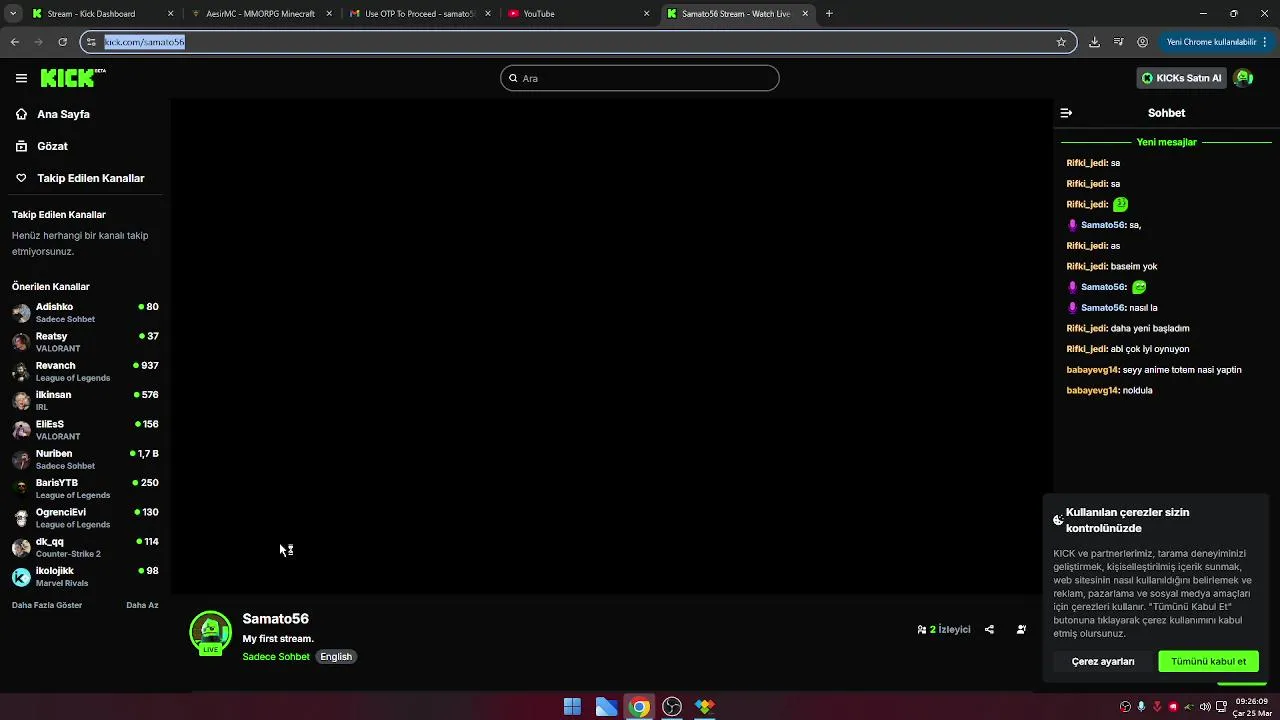Click the Sadece Sohbet category link under Samato56
The height and width of the screenshot is (720, 1280).
(276, 657)
